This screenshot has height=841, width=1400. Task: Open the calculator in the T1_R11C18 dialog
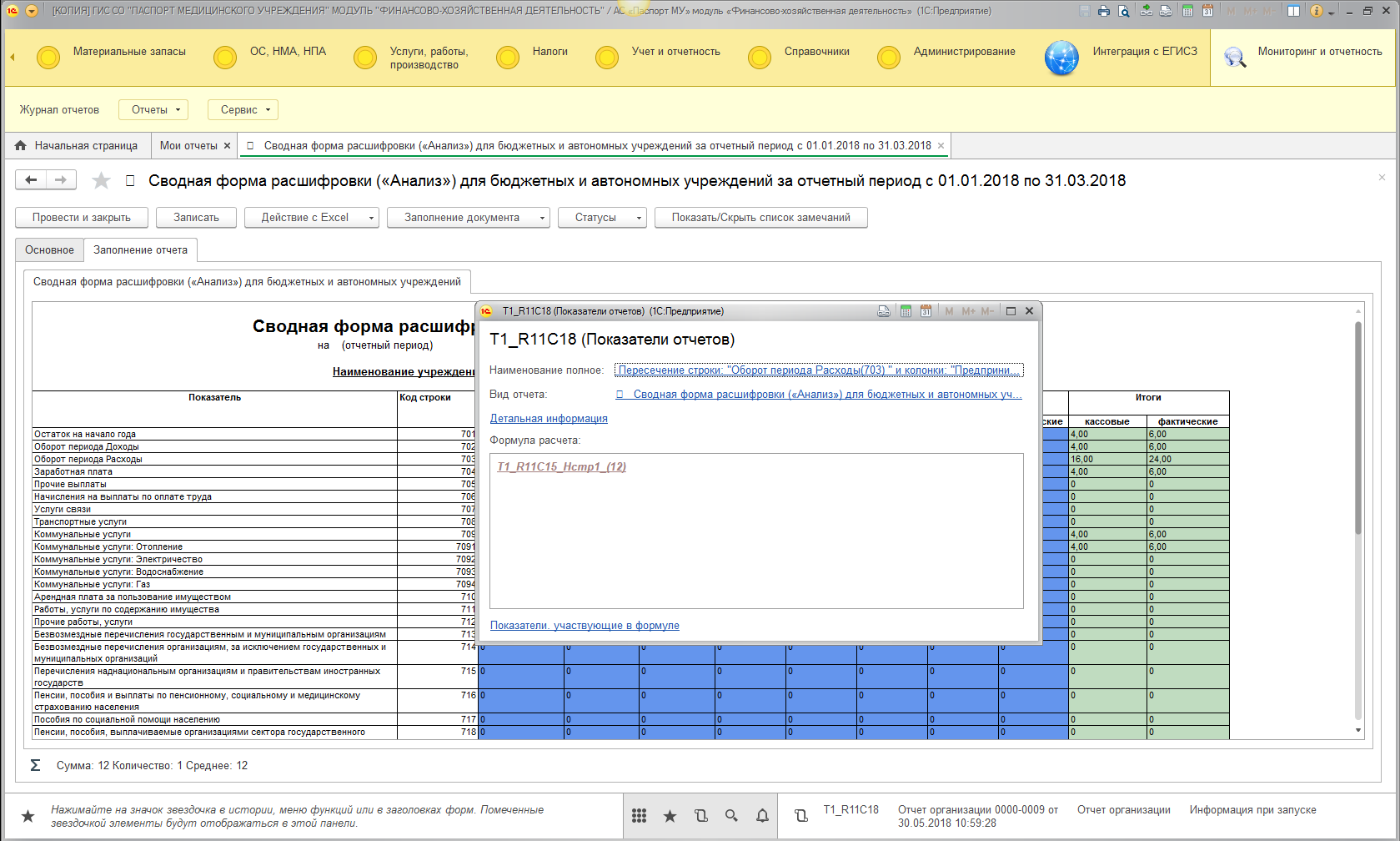pos(906,311)
